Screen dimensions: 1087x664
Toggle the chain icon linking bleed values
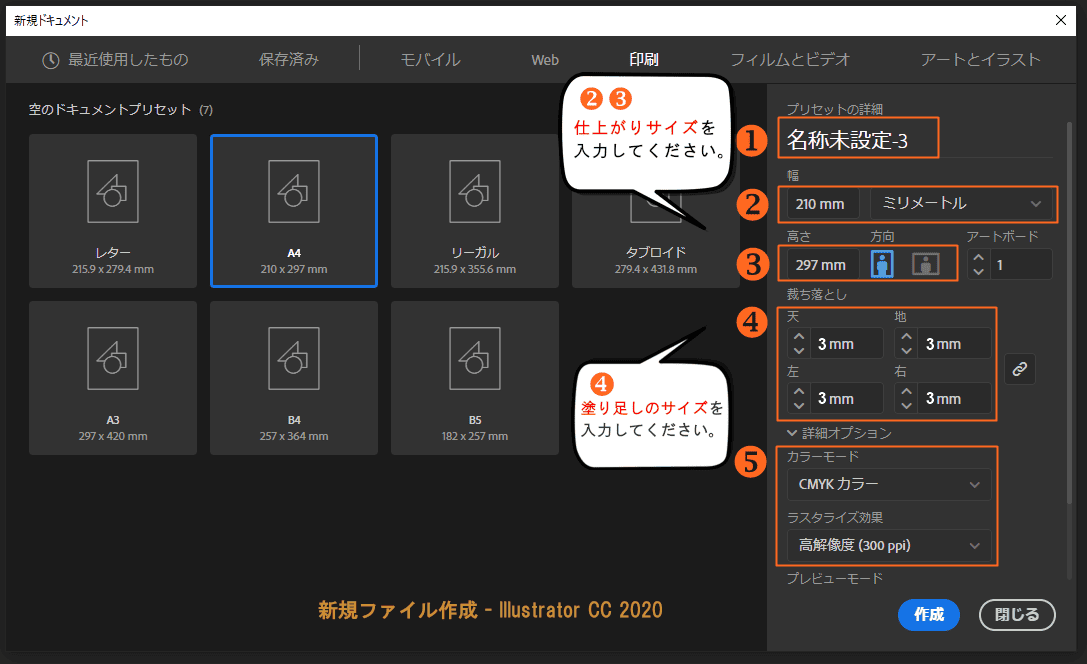tap(1019, 369)
